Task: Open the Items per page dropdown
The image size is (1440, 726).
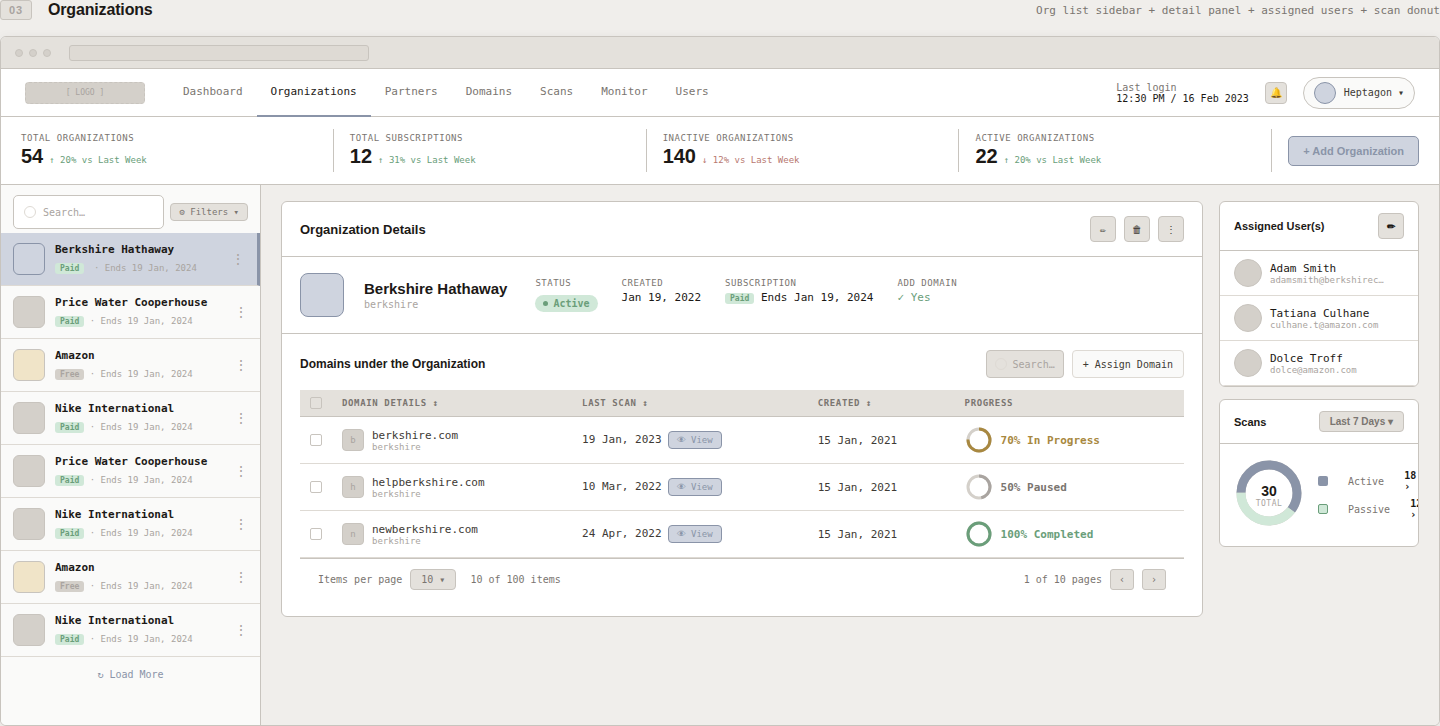Action: (x=432, y=579)
